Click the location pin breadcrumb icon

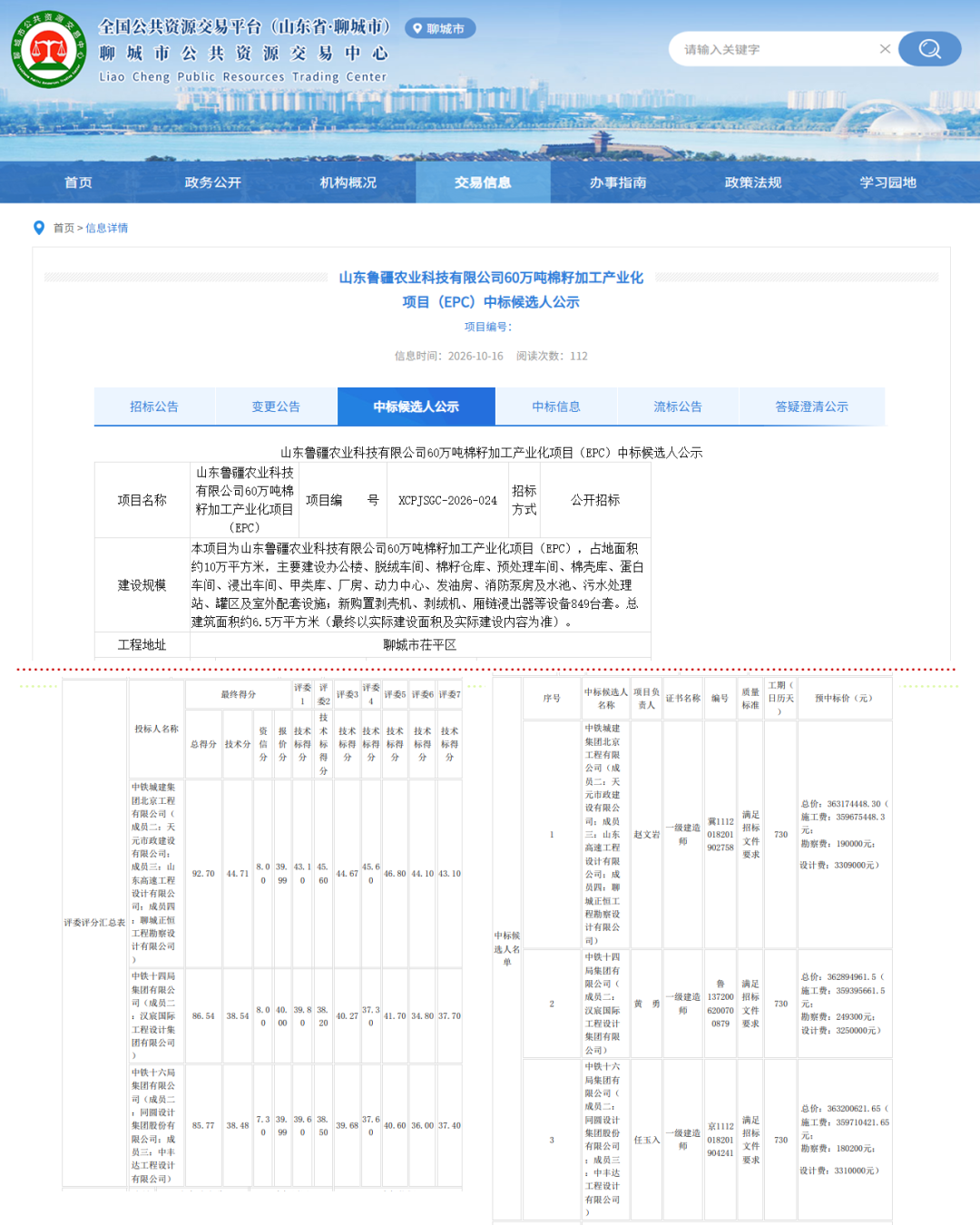[x=39, y=228]
